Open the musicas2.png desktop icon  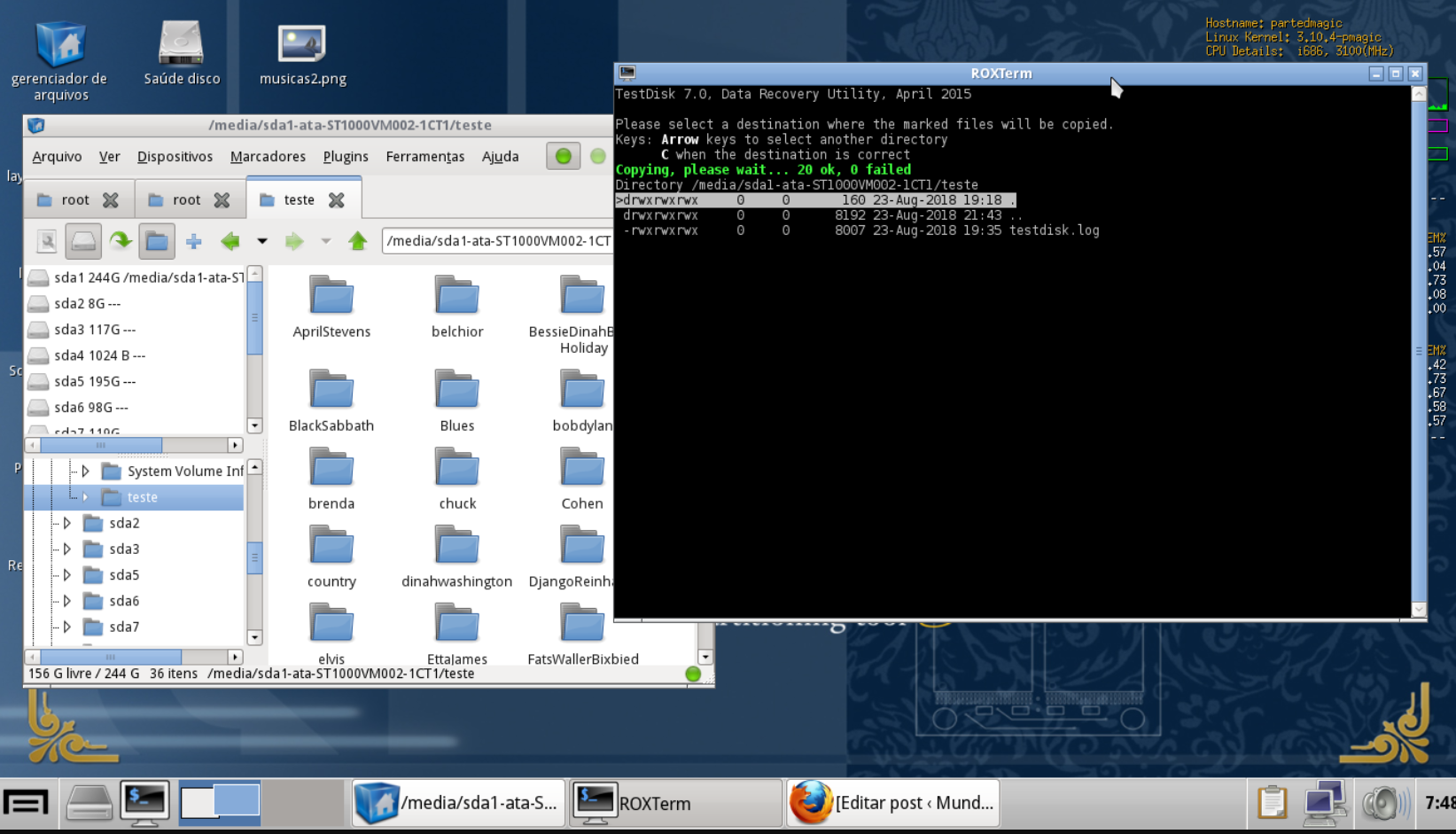click(x=302, y=54)
